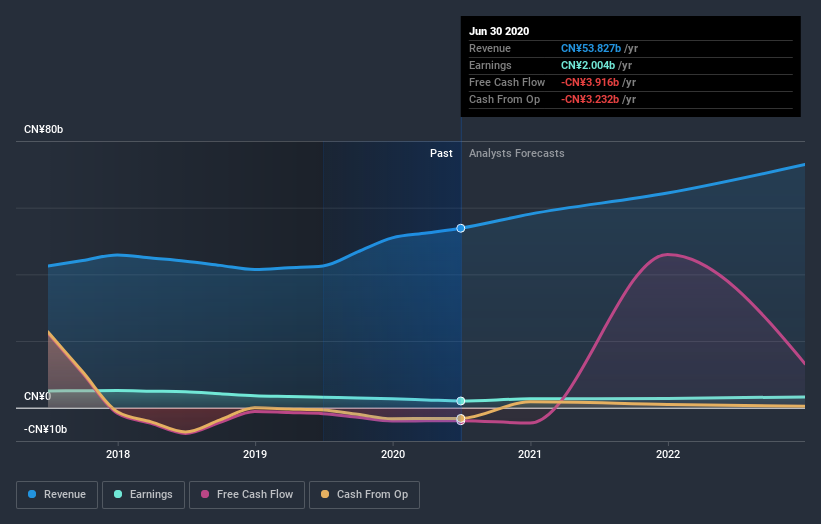Click the -CN¥3.916b free cash flow value

click(x=590, y=82)
